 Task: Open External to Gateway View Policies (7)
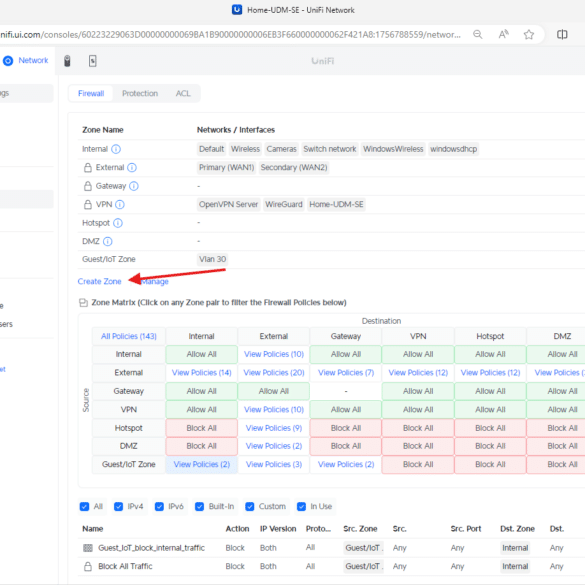click(x=346, y=373)
